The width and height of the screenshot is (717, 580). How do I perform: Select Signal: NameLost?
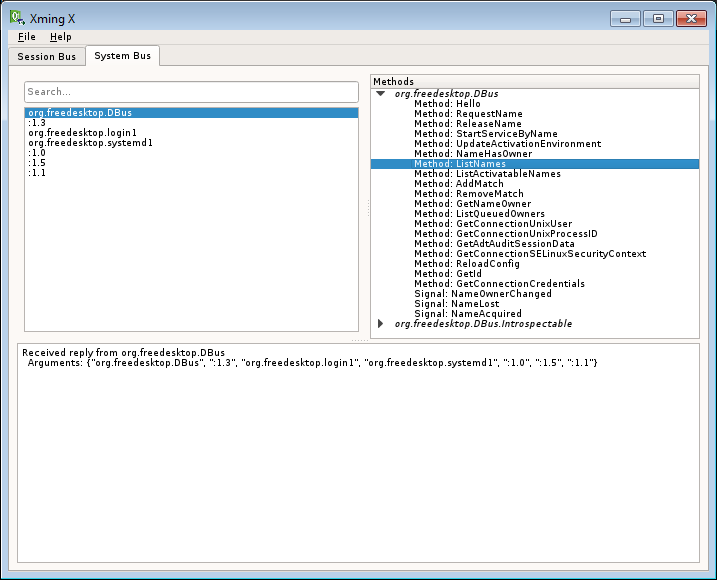coord(456,305)
